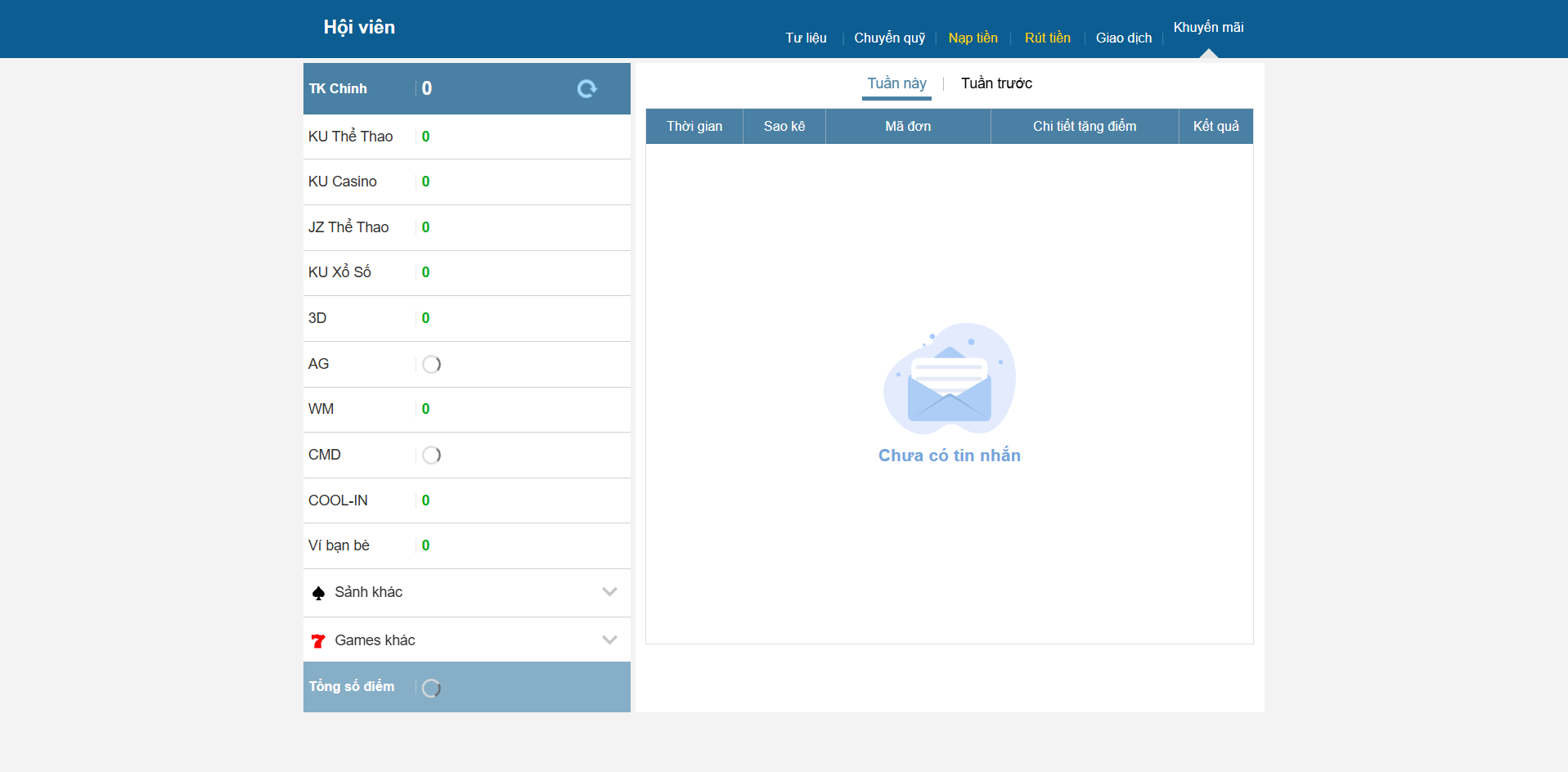Go to Chuyển quỹ in top menu
The image size is (1568, 772).
889,38
